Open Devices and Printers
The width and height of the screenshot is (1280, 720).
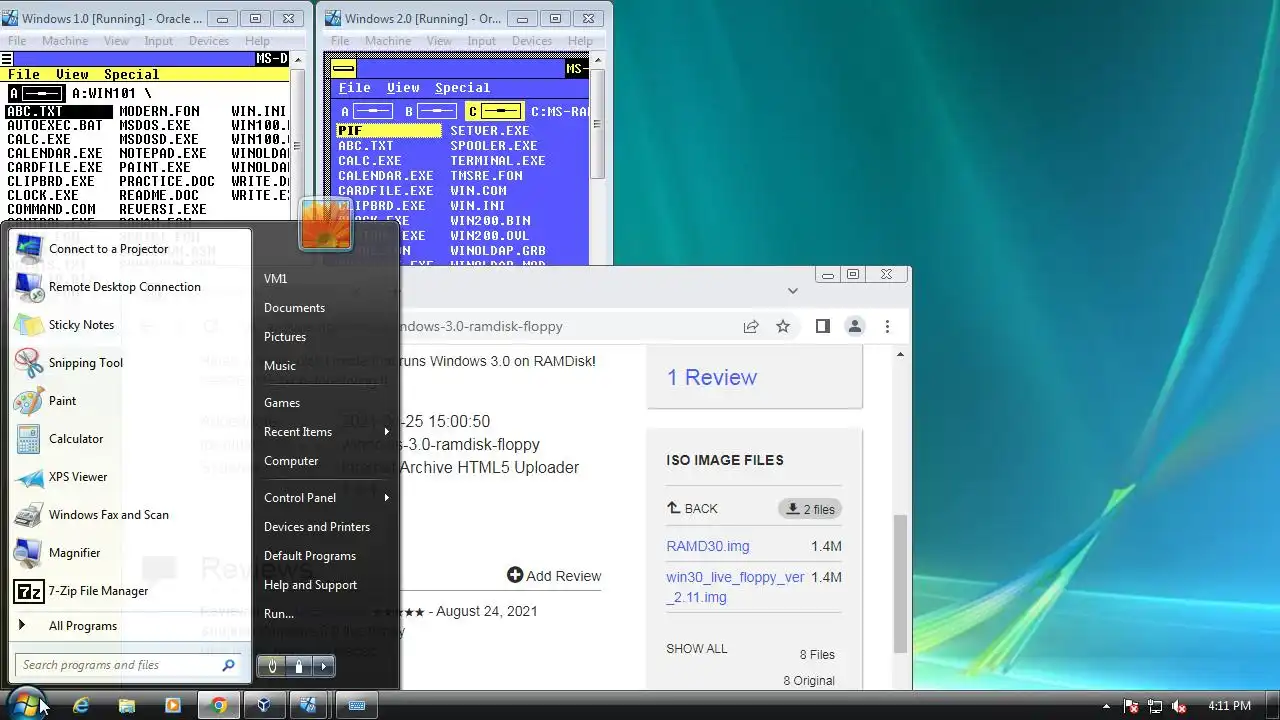pos(317,527)
